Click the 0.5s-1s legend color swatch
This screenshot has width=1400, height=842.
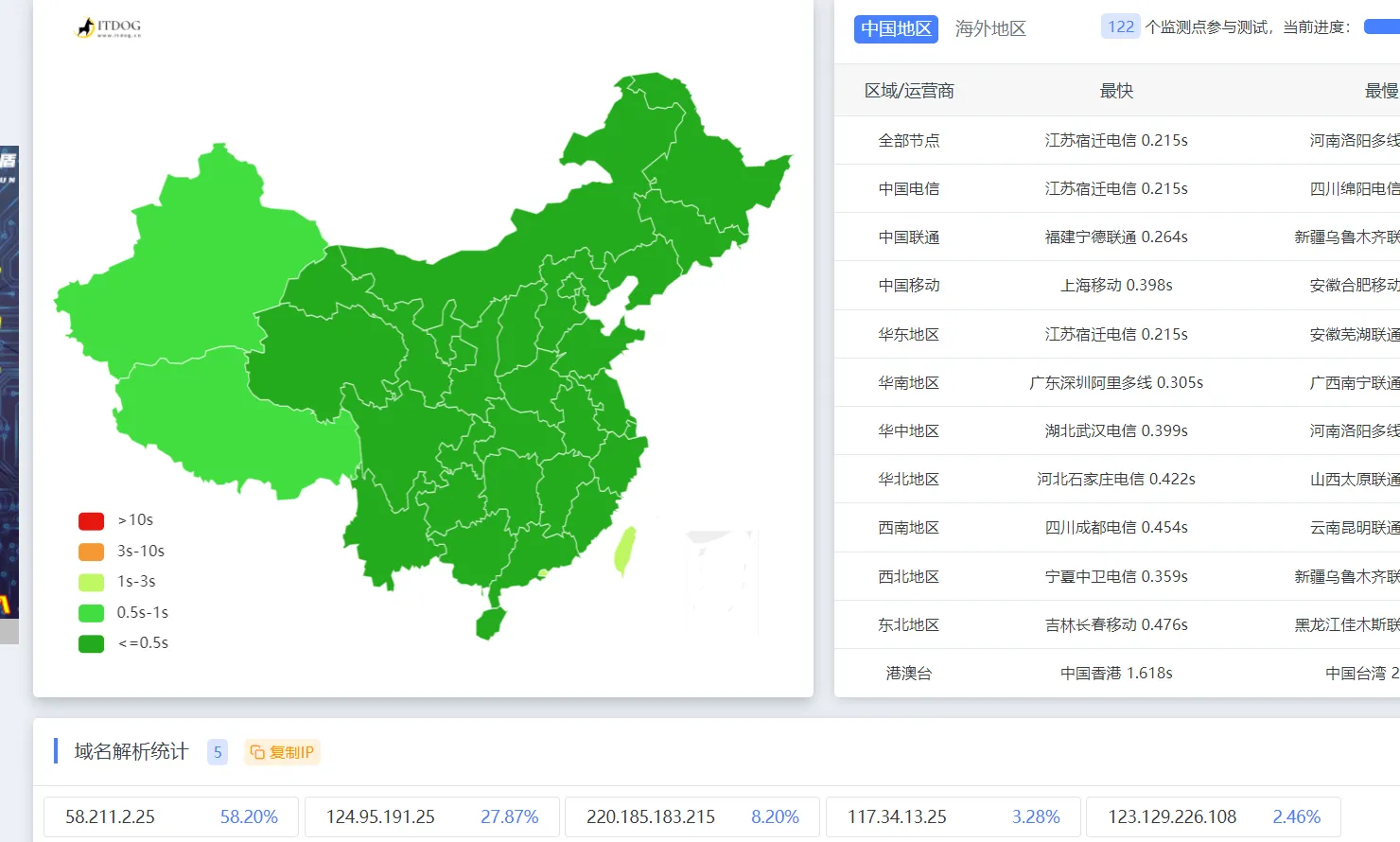coord(92,613)
